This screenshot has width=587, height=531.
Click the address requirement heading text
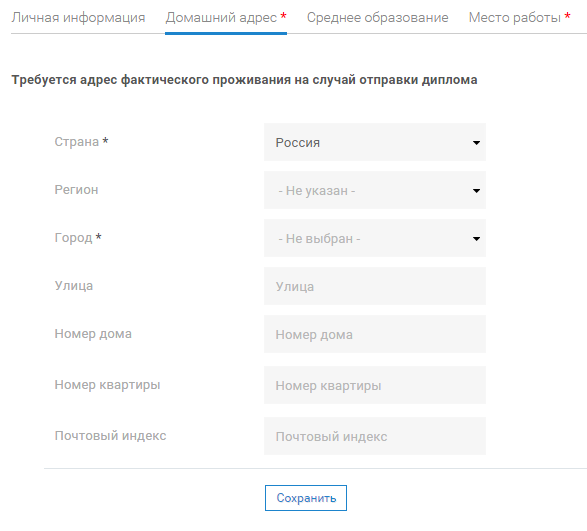tap(244, 80)
